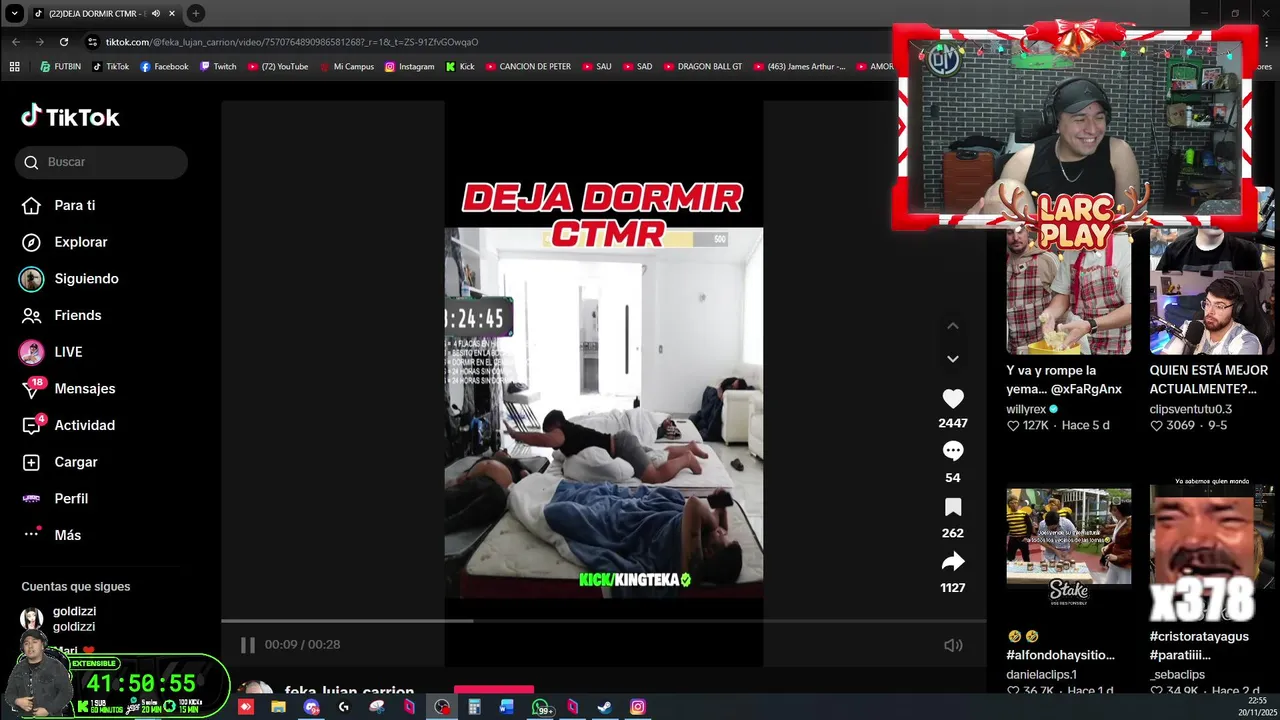Open the tab search dropdown
The width and height of the screenshot is (1280, 720).
[x=14, y=13]
